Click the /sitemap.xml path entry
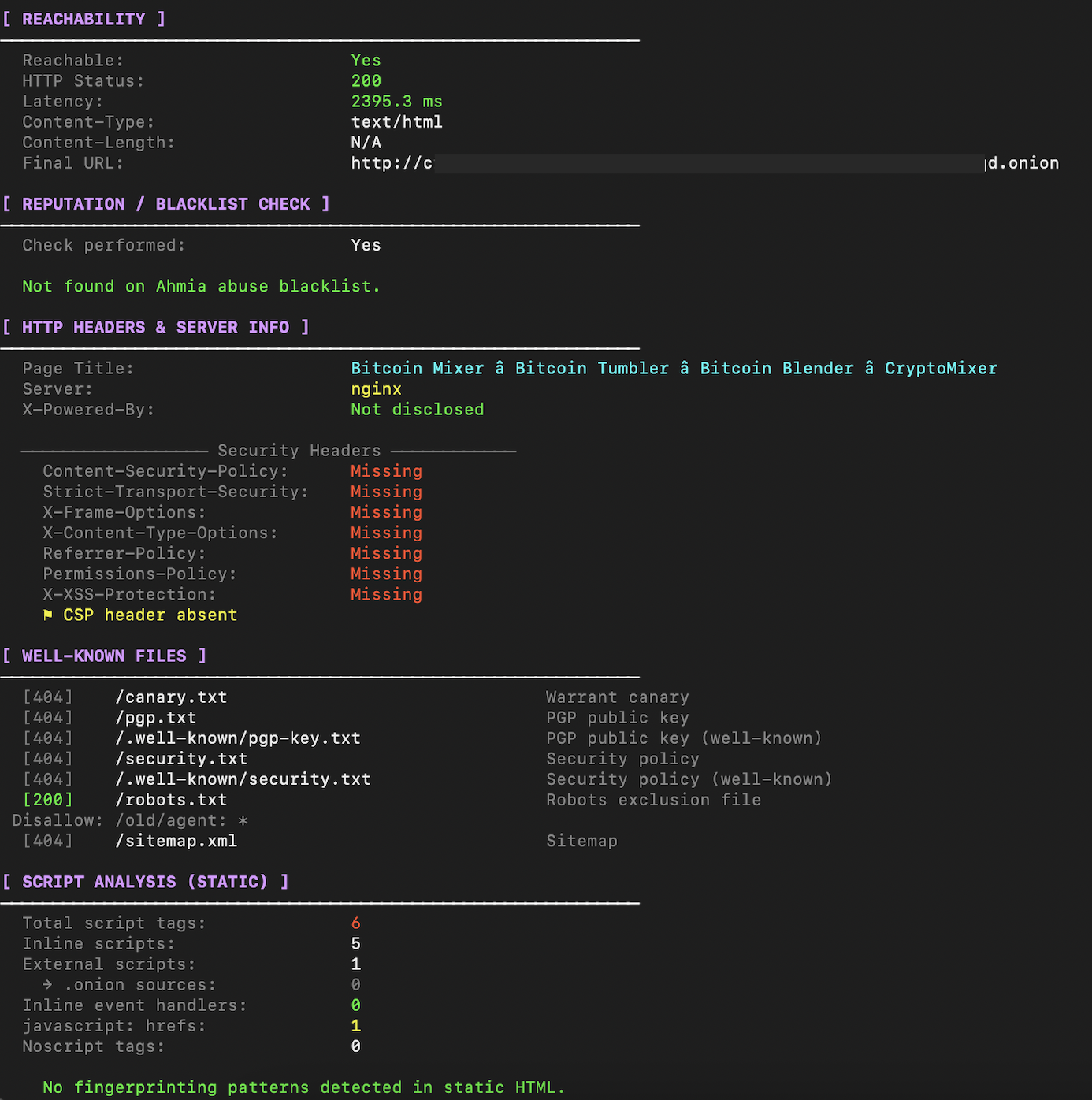Viewport: 1092px width, 1100px height. click(176, 841)
